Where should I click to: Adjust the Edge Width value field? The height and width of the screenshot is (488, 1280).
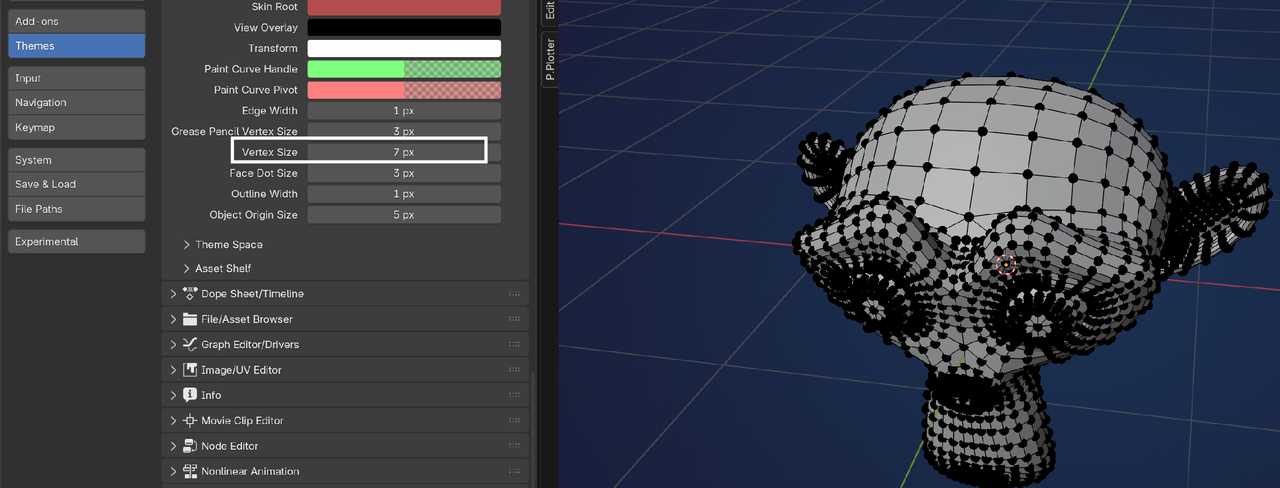pos(404,111)
